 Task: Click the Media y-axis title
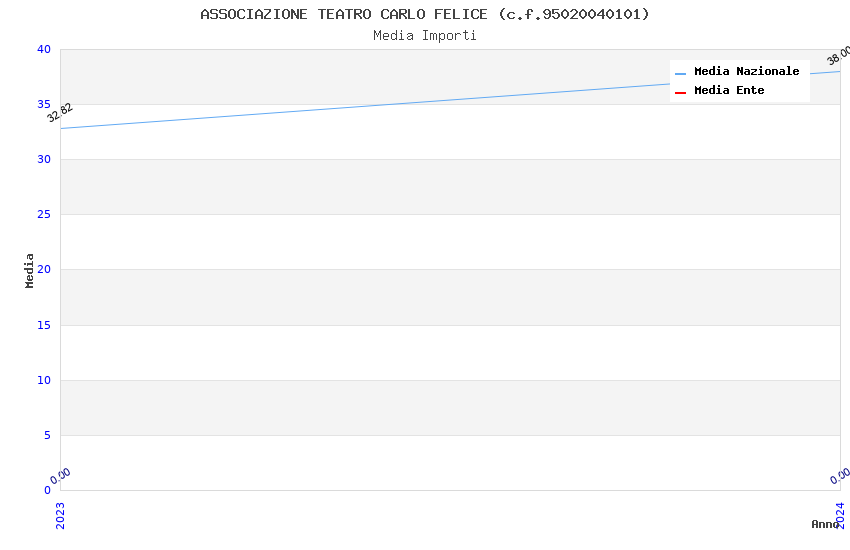pyautogui.click(x=29, y=271)
